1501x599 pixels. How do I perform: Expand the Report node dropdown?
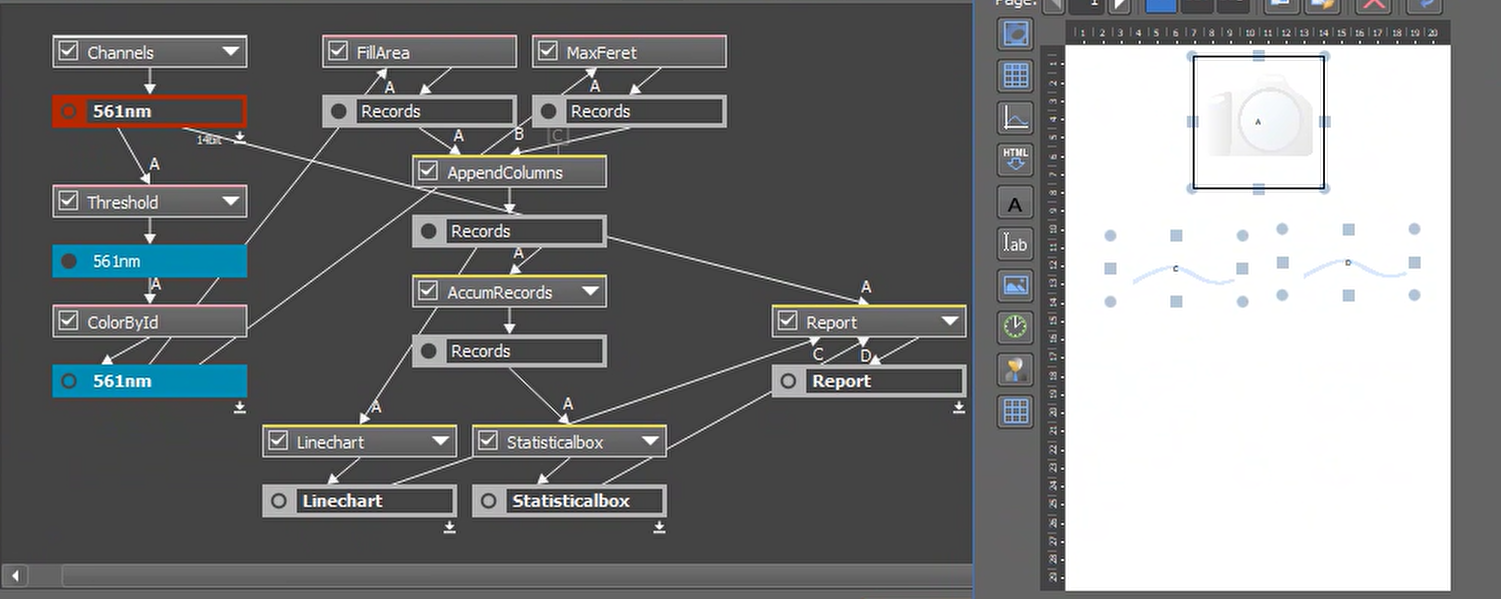click(x=948, y=321)
